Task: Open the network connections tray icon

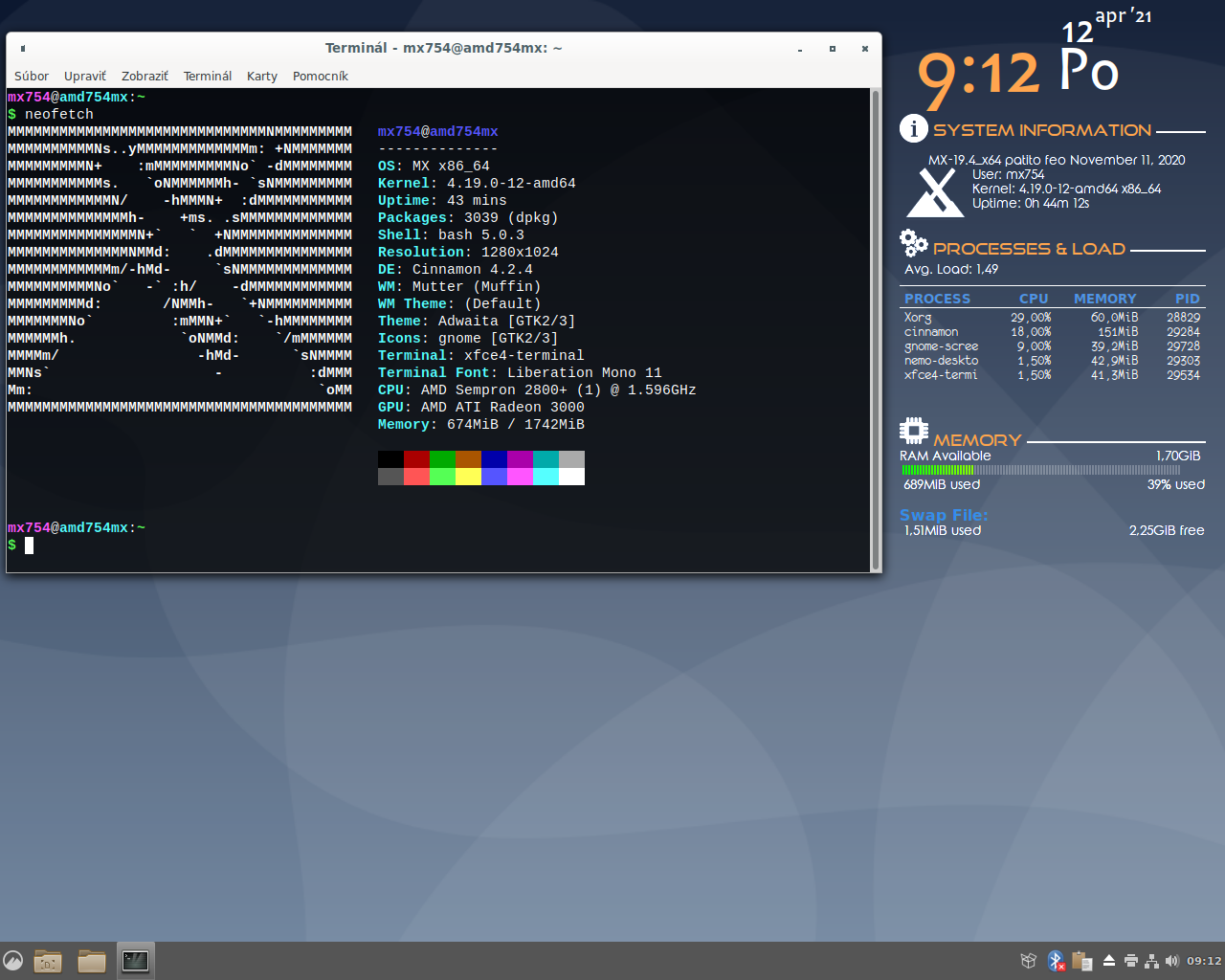Action: pos(1151,961)
